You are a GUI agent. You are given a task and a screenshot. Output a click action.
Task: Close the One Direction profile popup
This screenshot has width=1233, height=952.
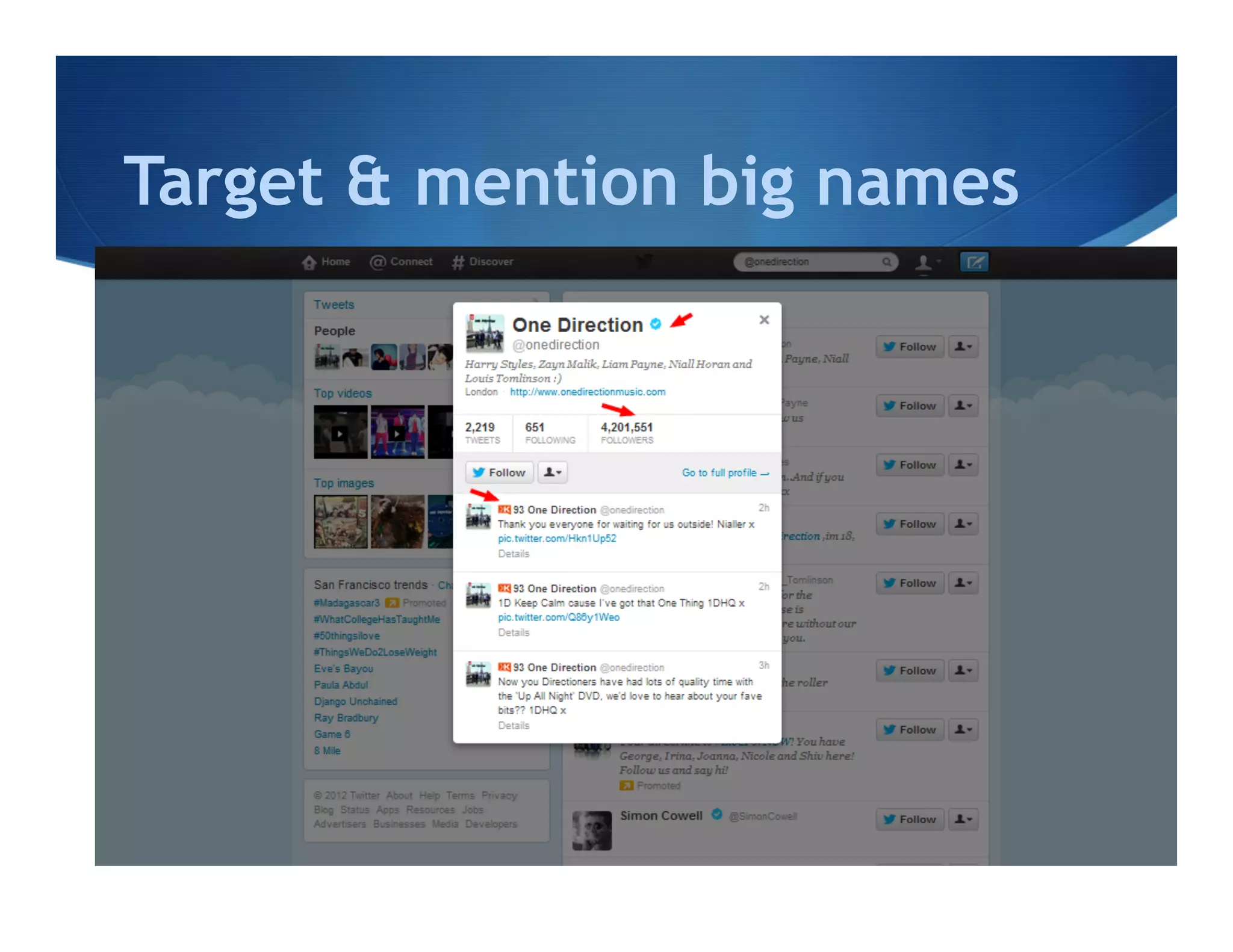[x=764, y=320]
